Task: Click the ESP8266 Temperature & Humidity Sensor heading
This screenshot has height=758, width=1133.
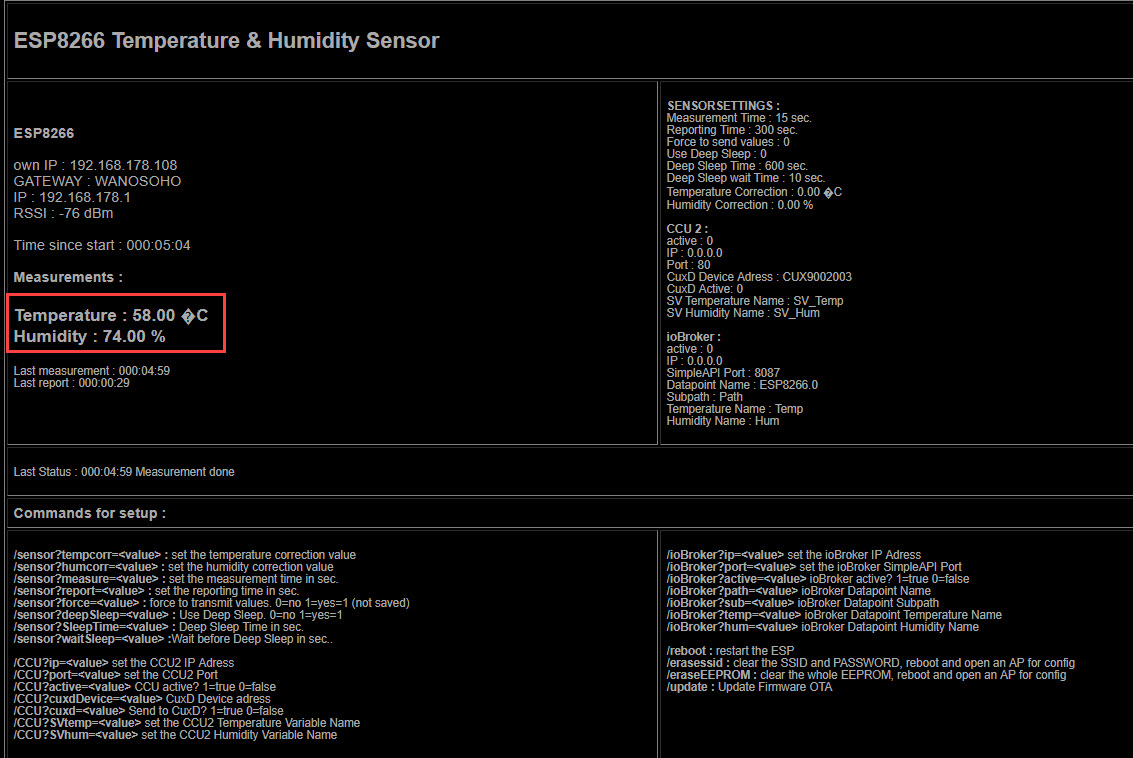Action: pos(226,40)
